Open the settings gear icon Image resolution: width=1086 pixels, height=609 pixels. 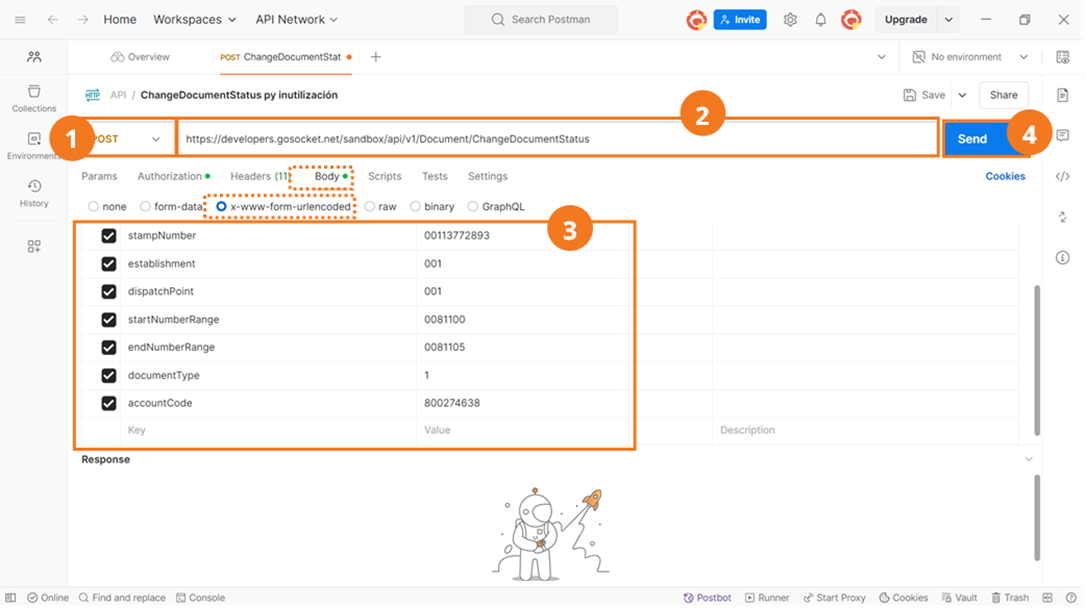[x=790, y=19]
